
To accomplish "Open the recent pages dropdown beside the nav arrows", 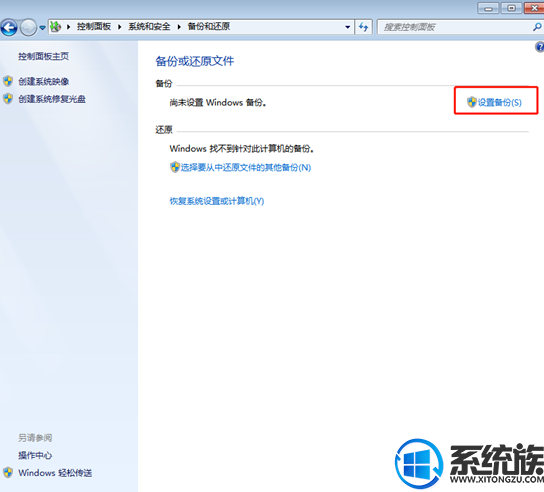I will [42, 27].
